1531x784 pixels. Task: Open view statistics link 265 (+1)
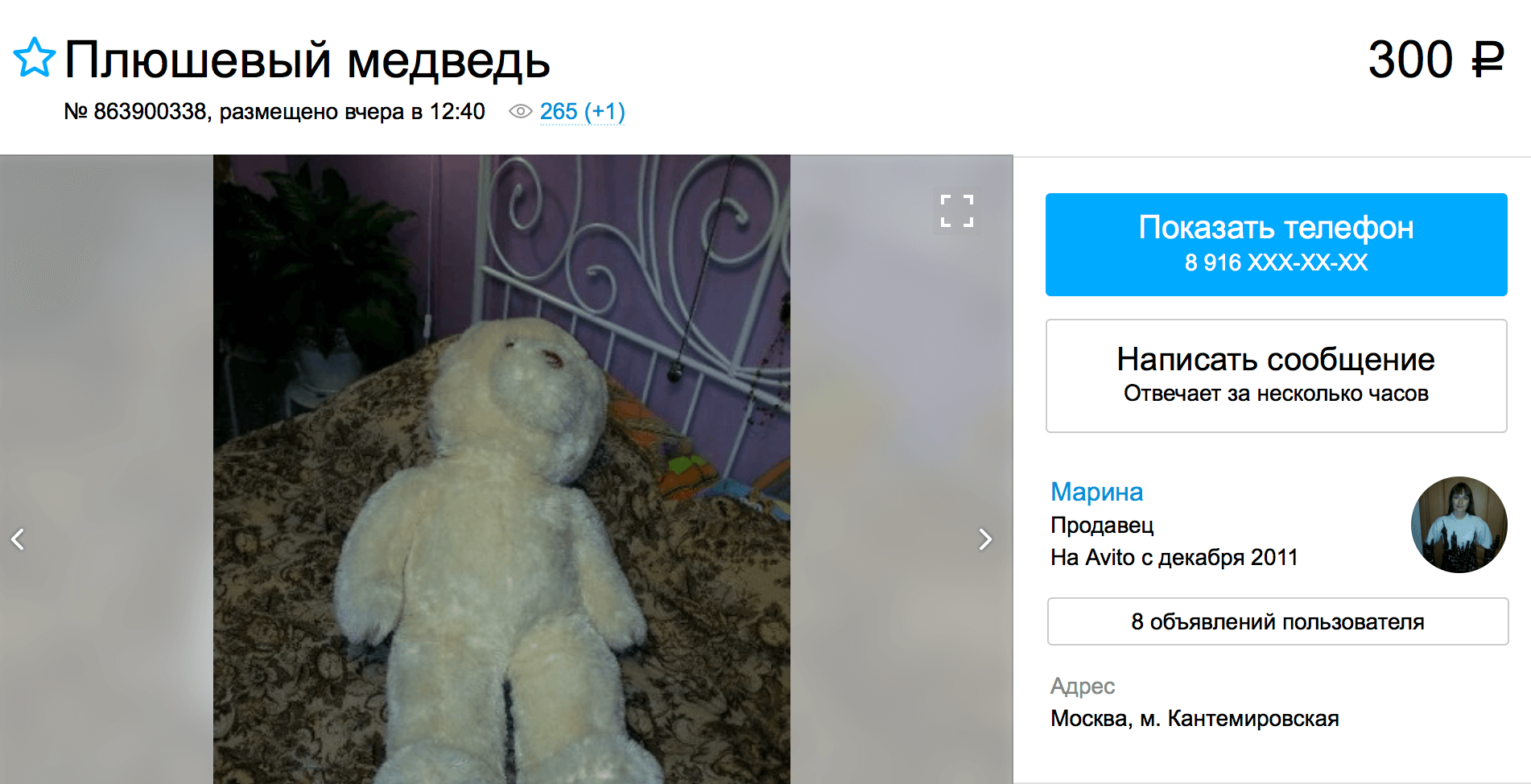pyautogui.click(x=582, y=111)
